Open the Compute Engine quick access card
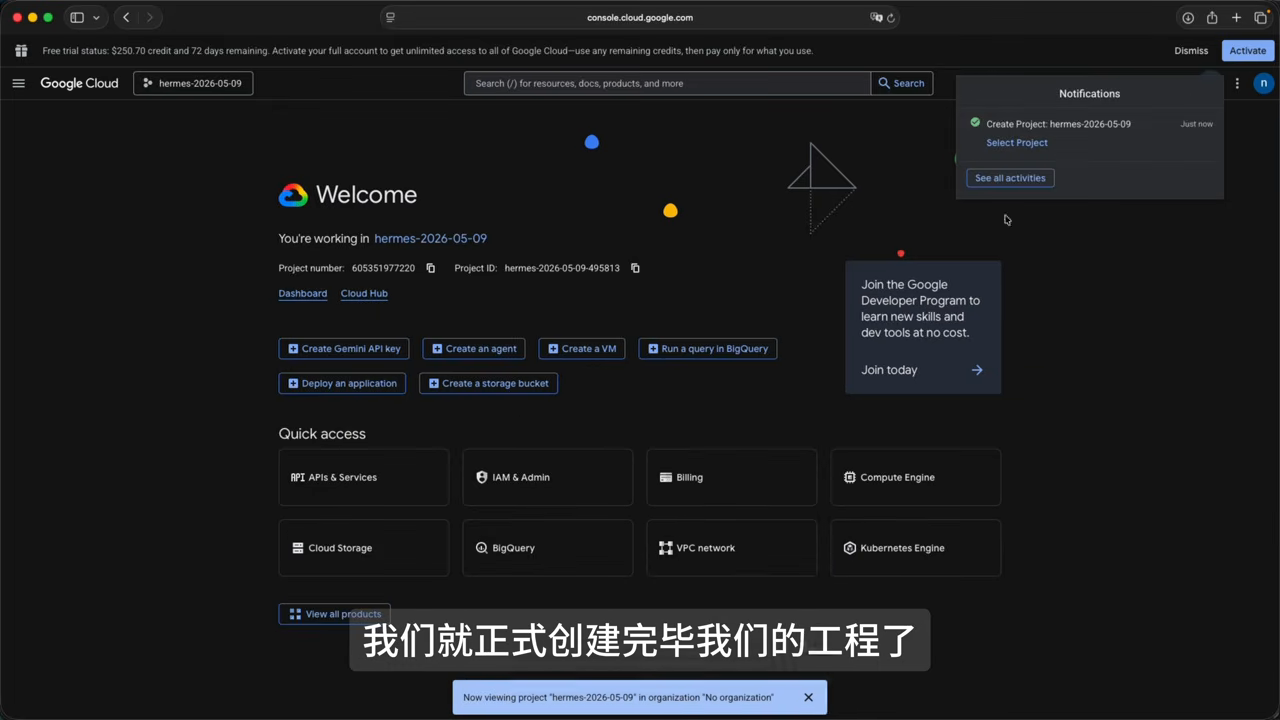The height and width of the screenshot is (720, 1280). (x=915, y=477)
